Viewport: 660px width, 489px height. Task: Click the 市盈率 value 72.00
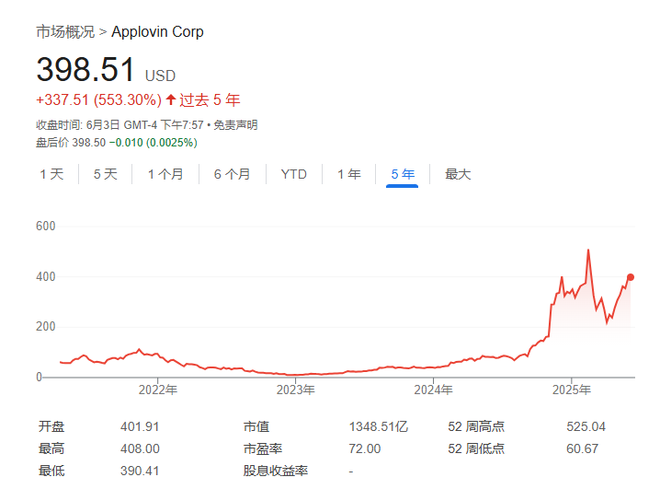coord(365,449)
